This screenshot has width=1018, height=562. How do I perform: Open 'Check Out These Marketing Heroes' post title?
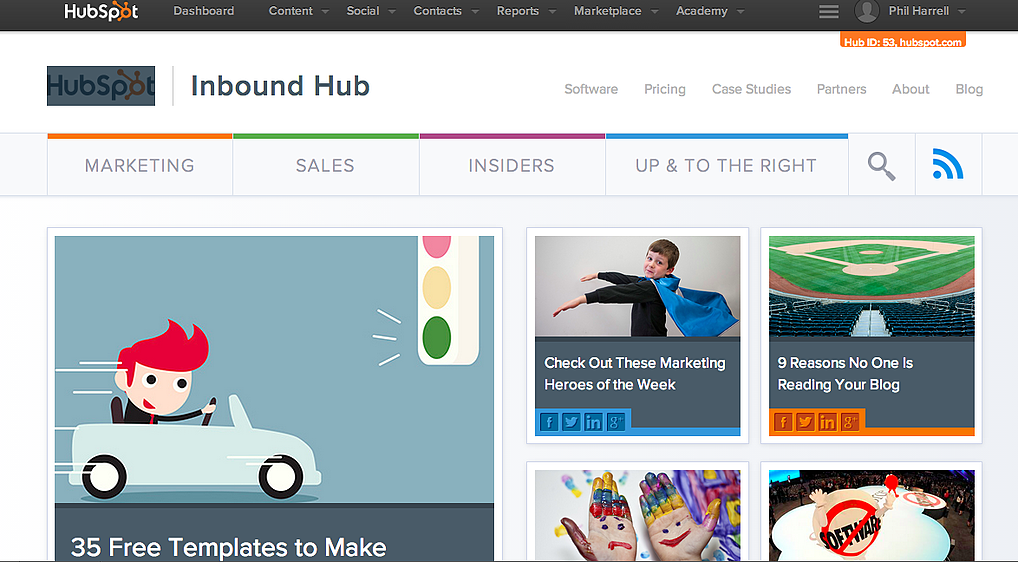(x=634, y=374)
